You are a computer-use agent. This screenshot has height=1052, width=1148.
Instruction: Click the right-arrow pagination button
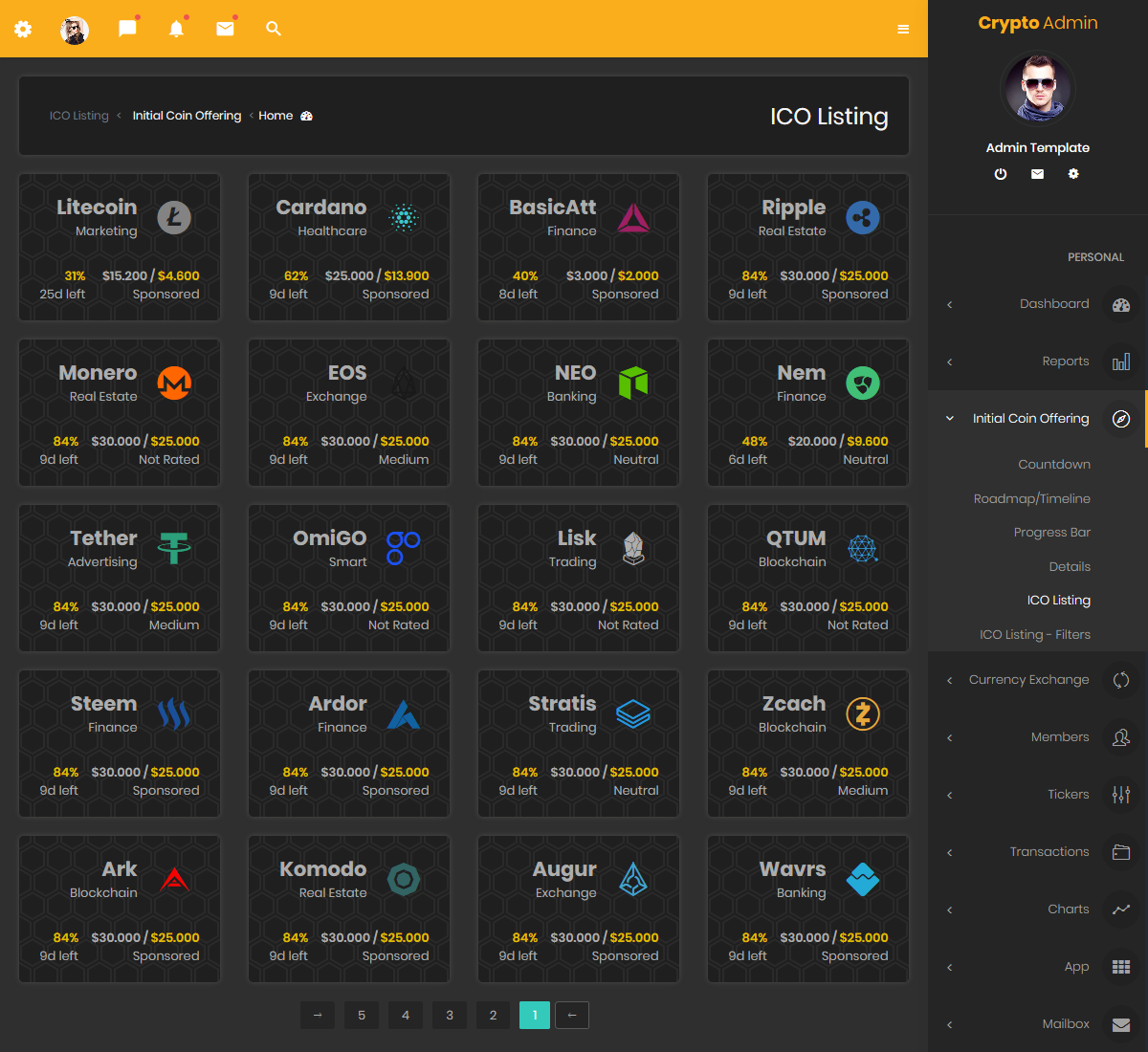(318, 1016)
